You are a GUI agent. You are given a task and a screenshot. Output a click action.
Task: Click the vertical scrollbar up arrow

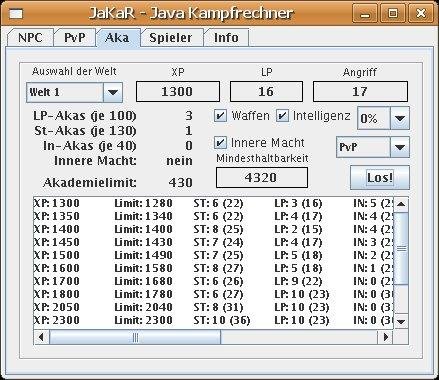point(401,204)
